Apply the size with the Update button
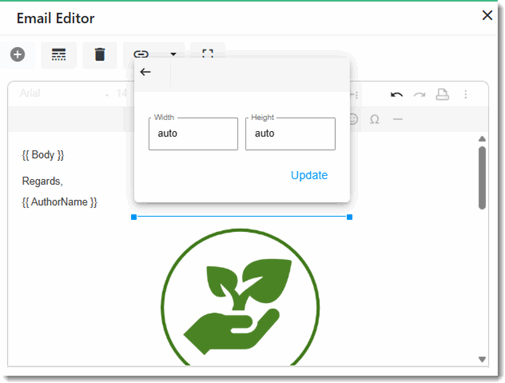Screen dimensions: 505x383 pyautogui.click(x=309, y=175)
